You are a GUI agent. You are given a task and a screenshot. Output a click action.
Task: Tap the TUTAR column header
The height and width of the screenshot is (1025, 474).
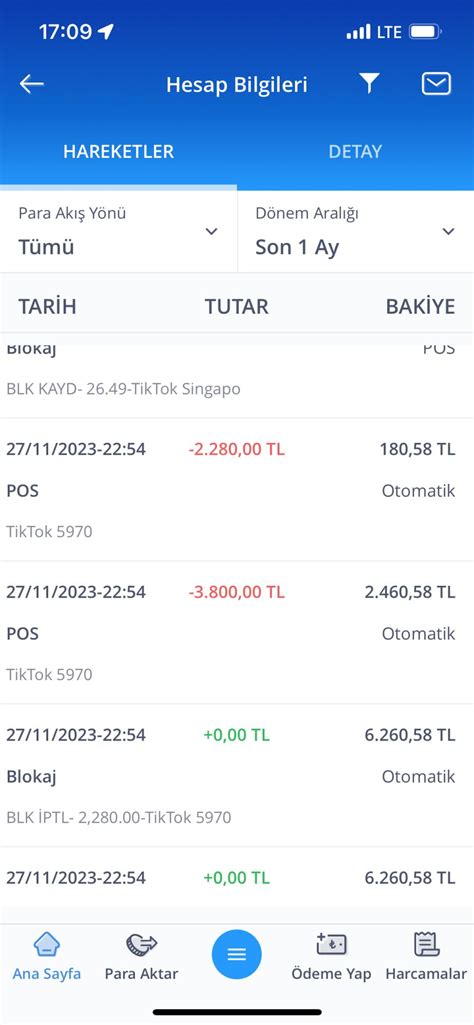click(x=237, y=306)
